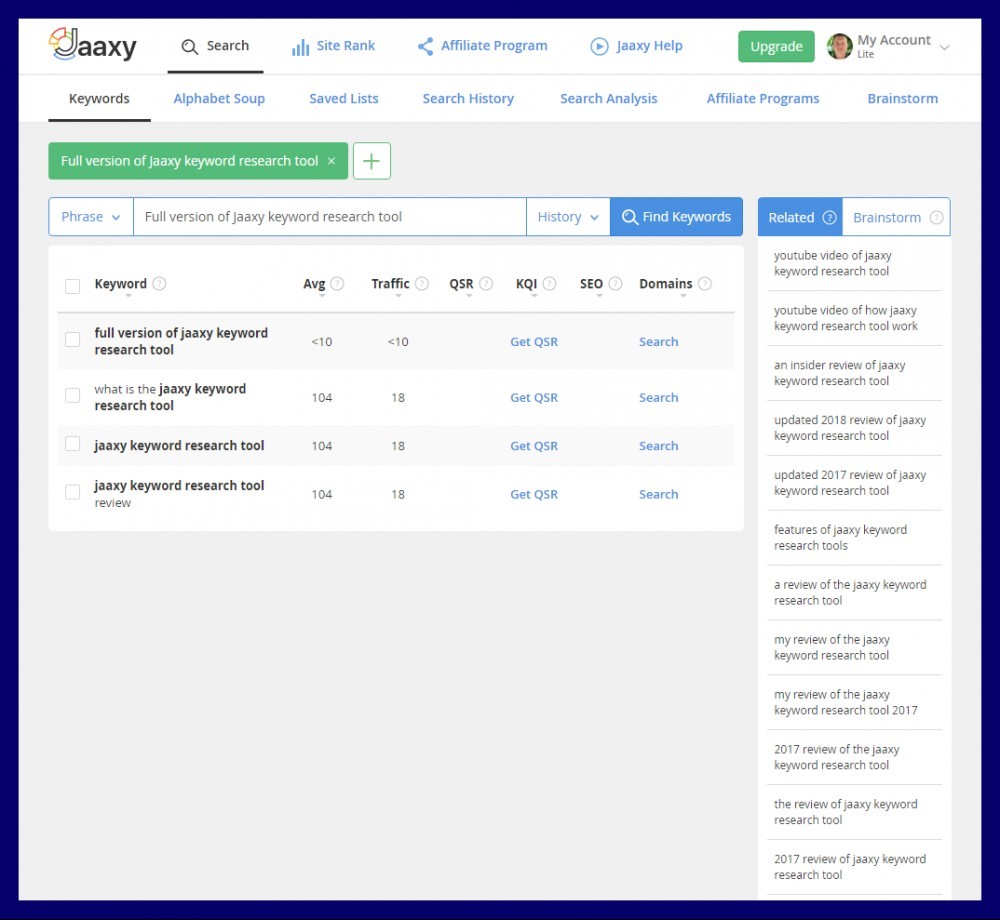This screenshot has width=1000, height=920.
Task: Click Jaaxy Help in the top navigation
Action: pos(636,46)
